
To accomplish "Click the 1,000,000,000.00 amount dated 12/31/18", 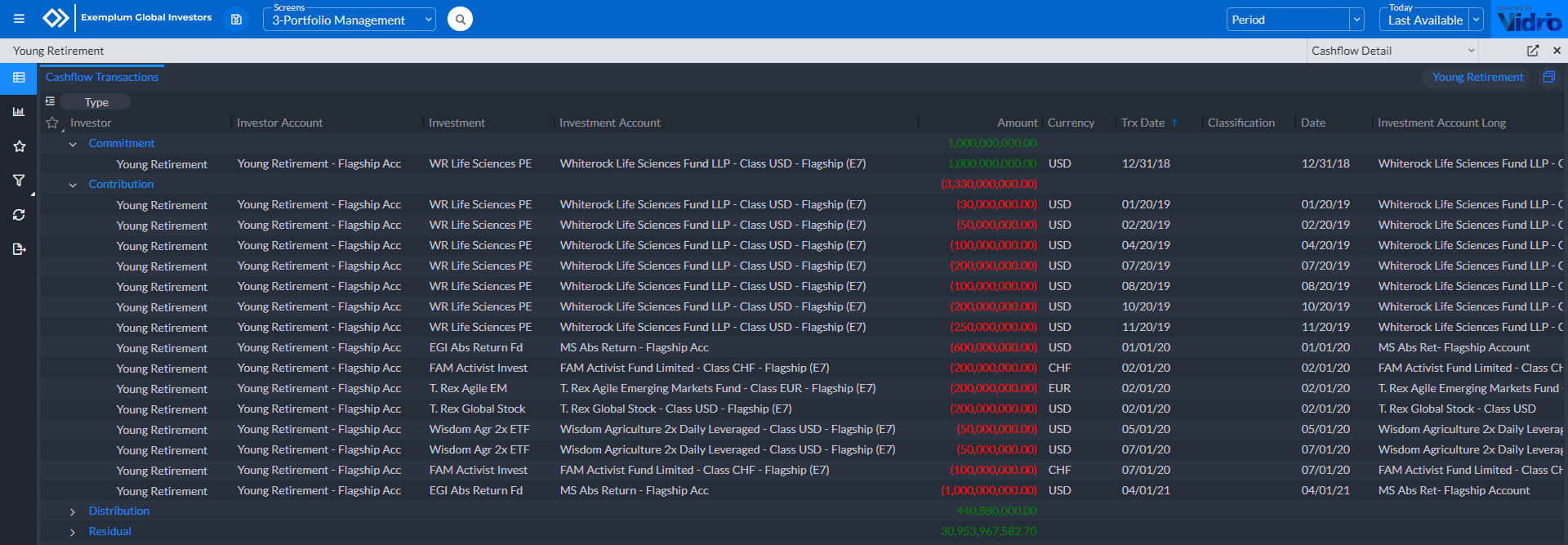I will tap(991, 163).
